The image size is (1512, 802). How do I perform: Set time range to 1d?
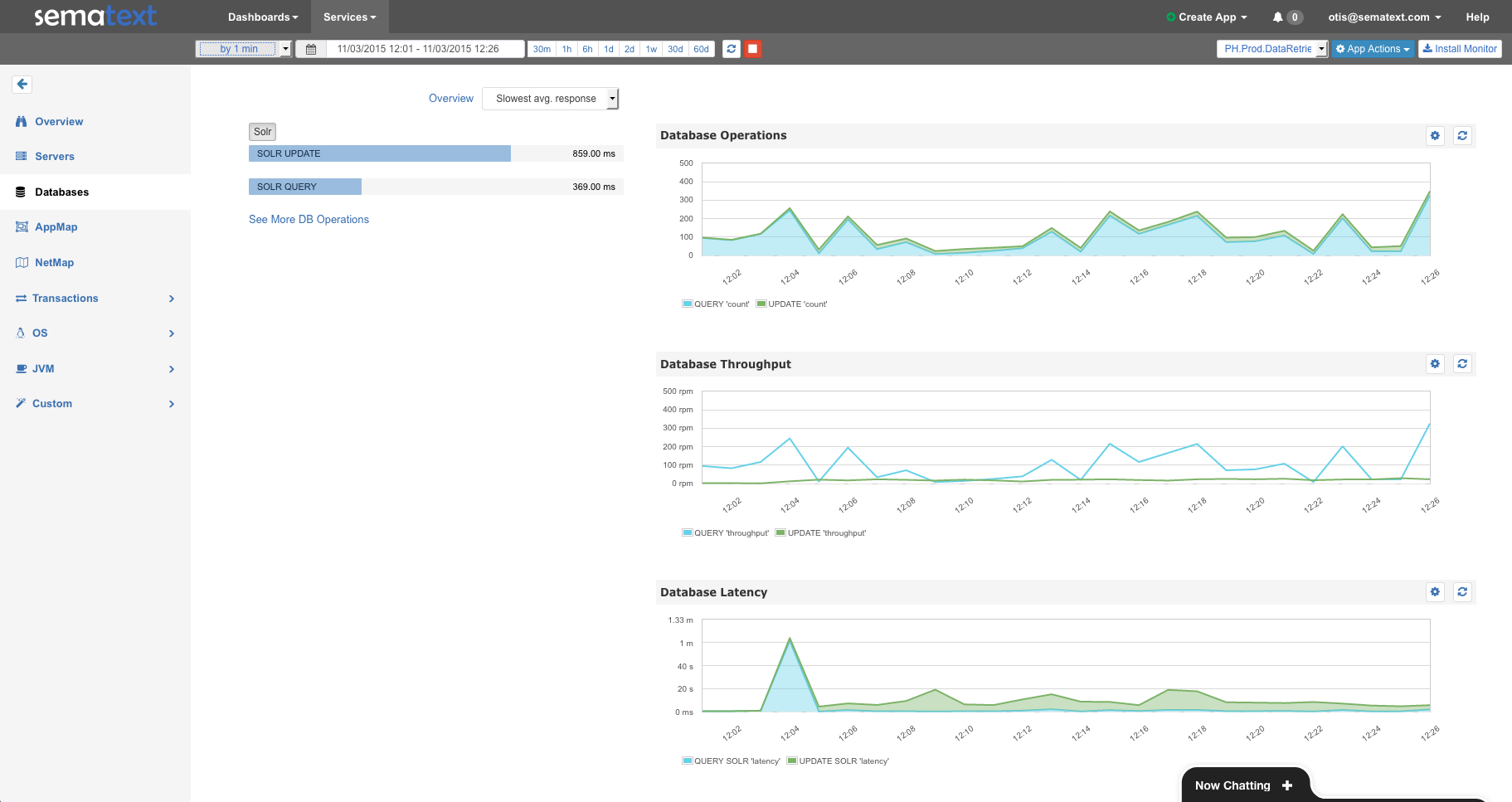(x=609, y=49)
